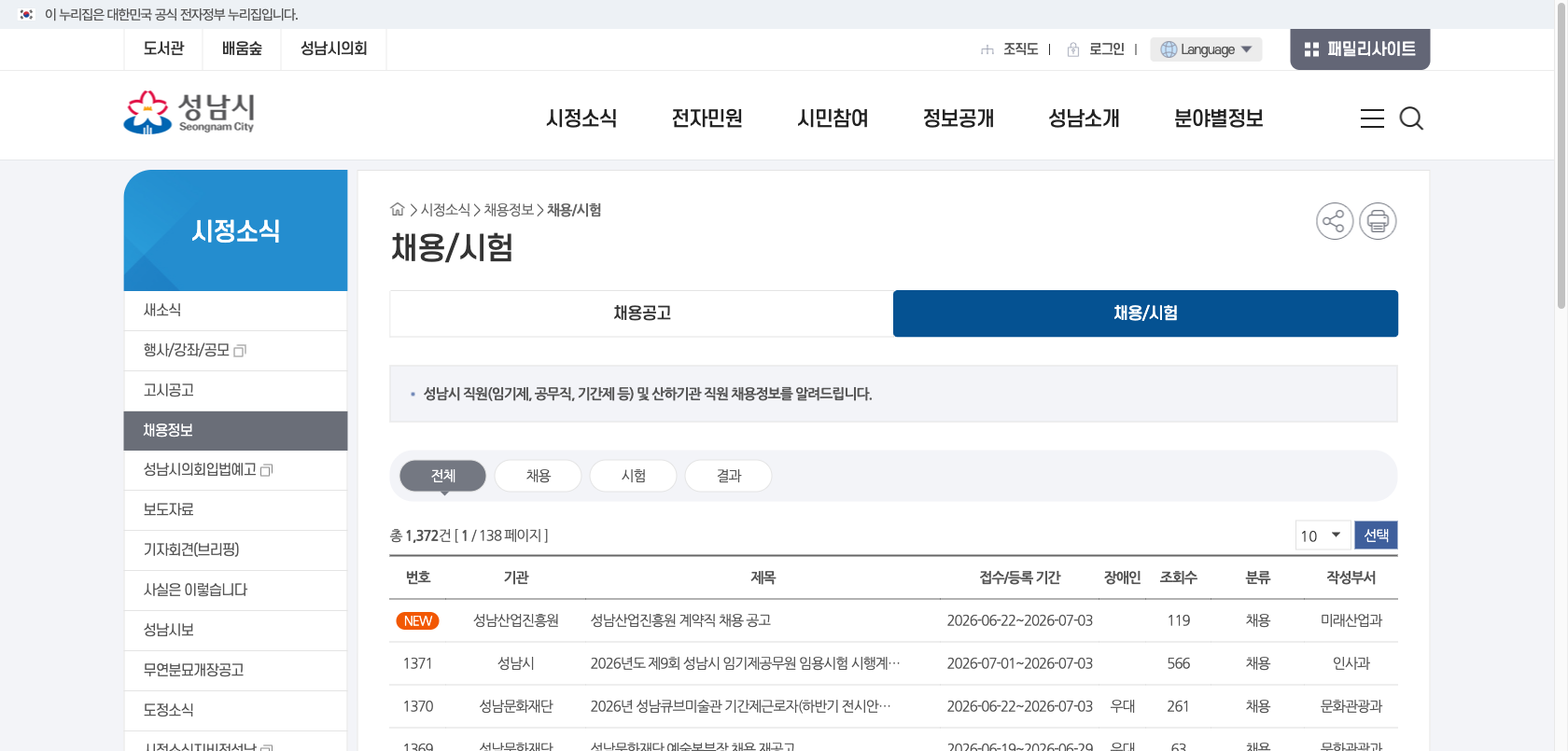Select the 채용 filter pill
Viewport: 1568px width, 751px height.
pyautogui.click(x=539, y=476)
